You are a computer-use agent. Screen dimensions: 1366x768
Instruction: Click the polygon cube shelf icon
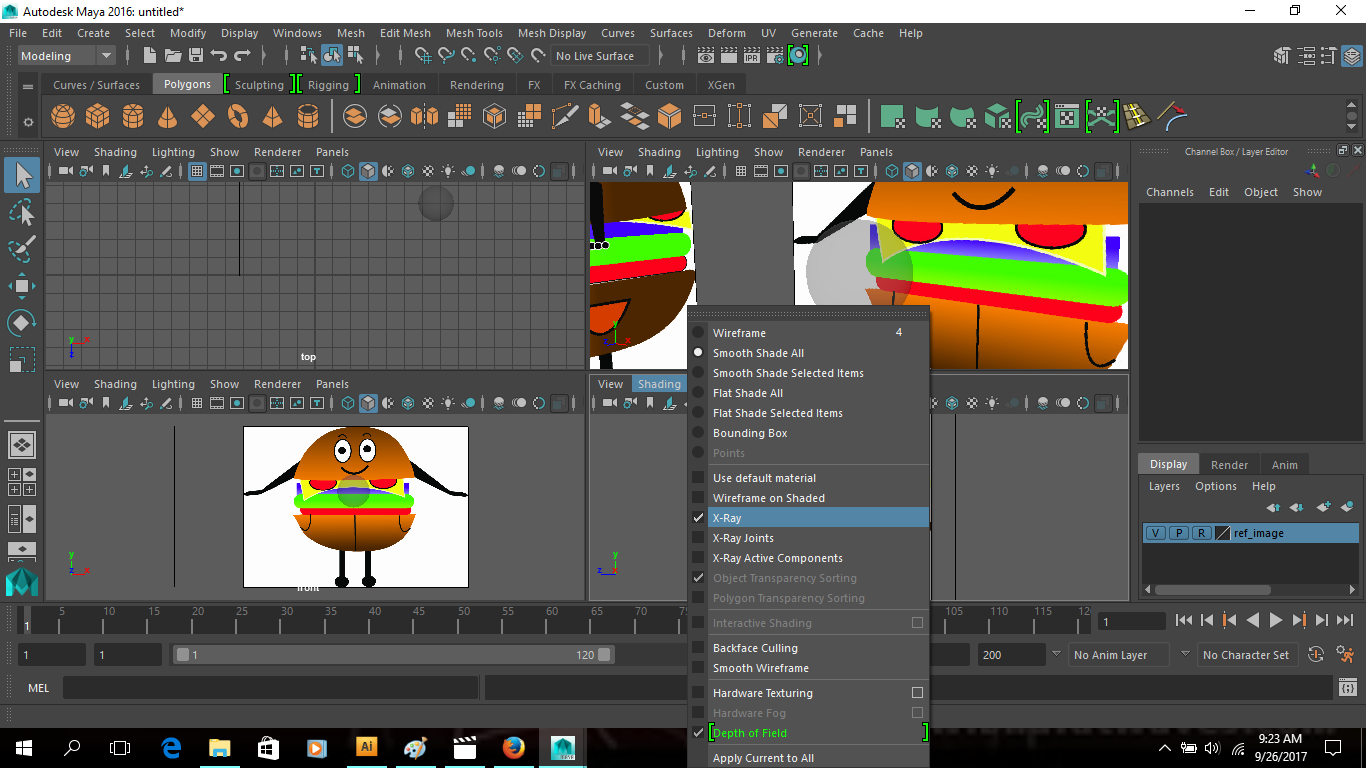98,117
